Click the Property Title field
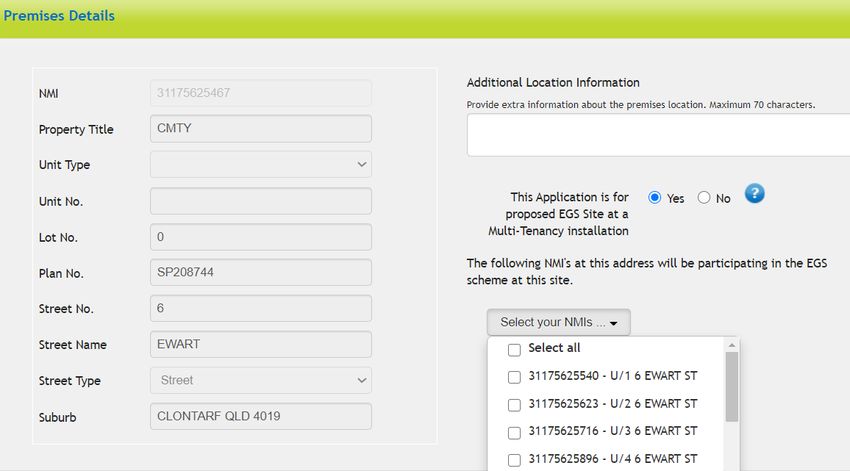This screenshot has height=471, width=850. point(261,128)
